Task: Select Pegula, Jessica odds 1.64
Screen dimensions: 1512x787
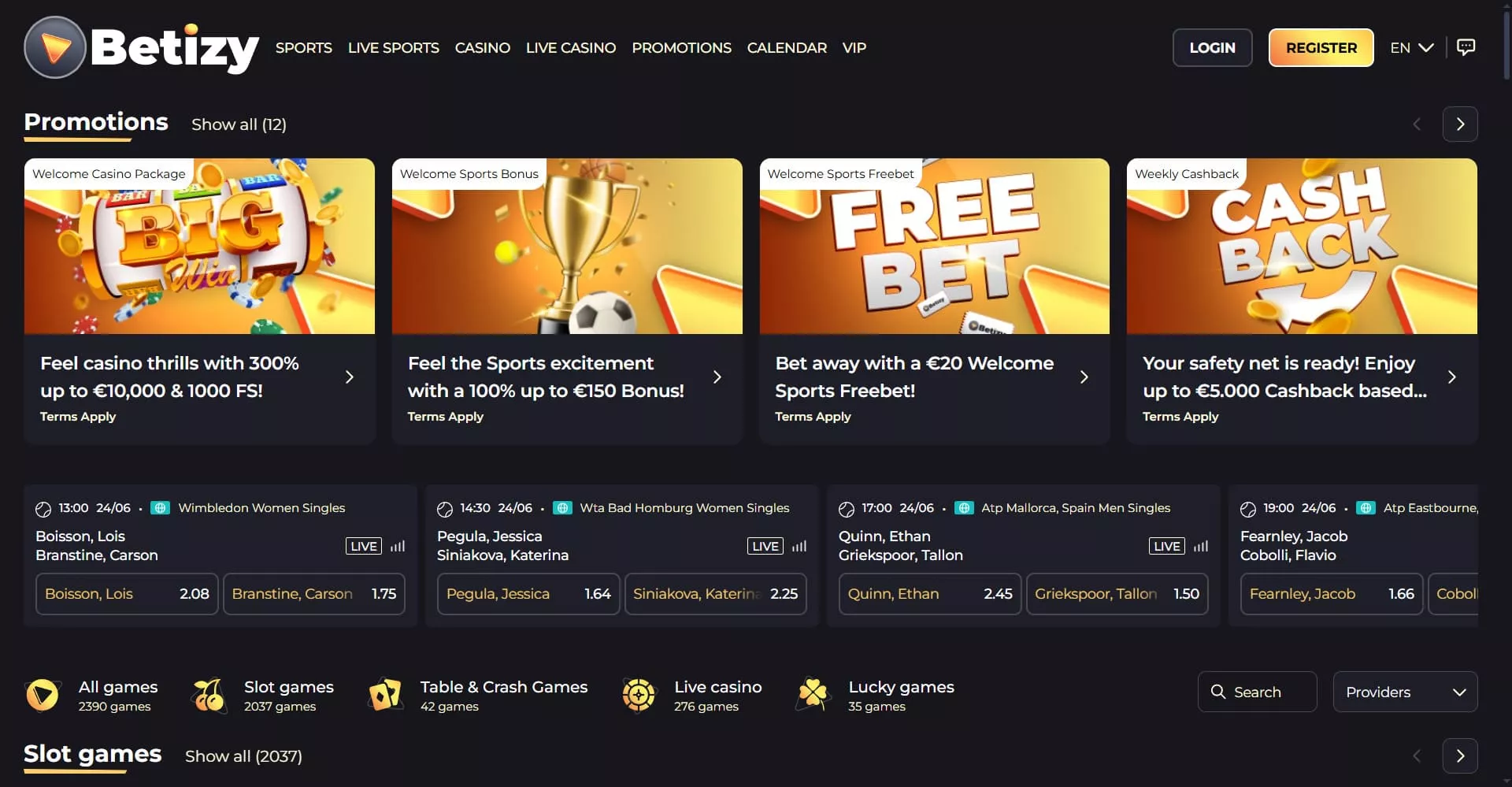Action: (x=528, y=593)
